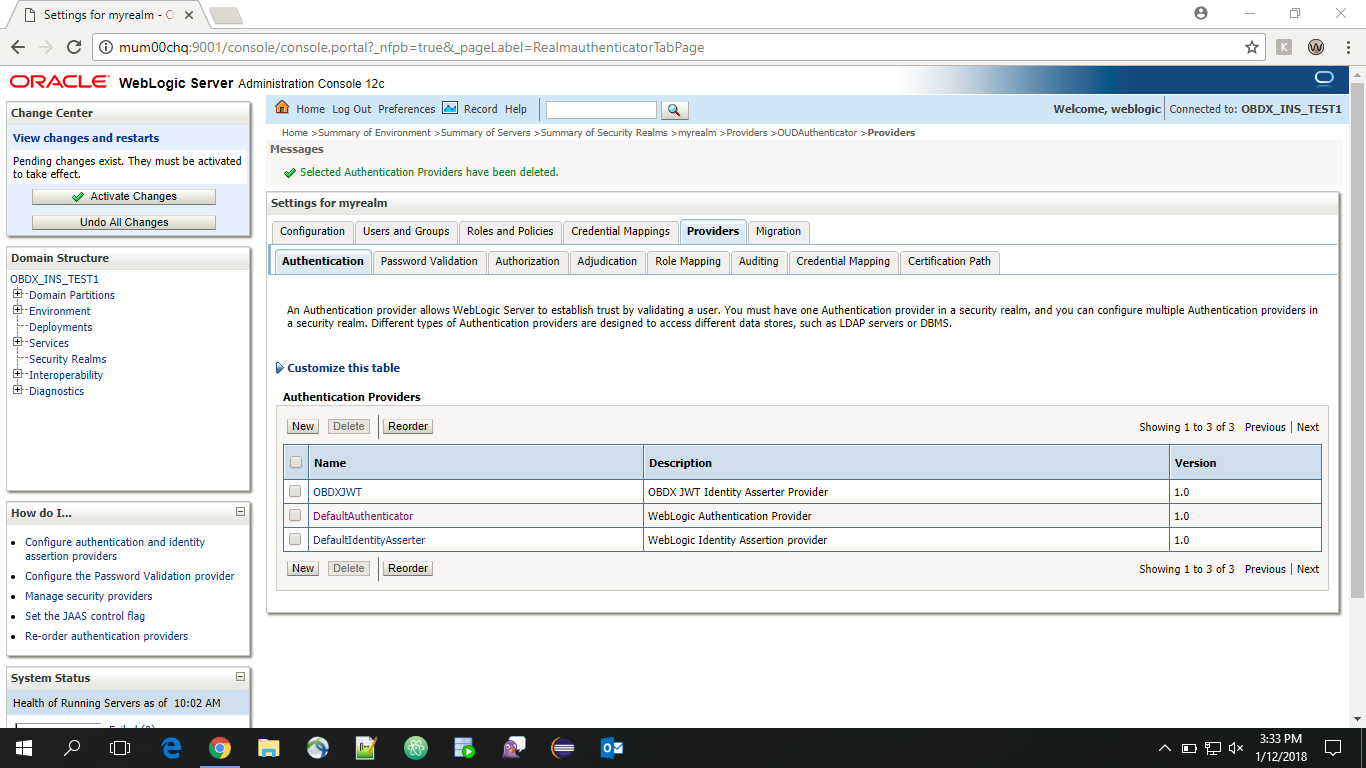Expand Customize this table

click(x=337, y=368)
